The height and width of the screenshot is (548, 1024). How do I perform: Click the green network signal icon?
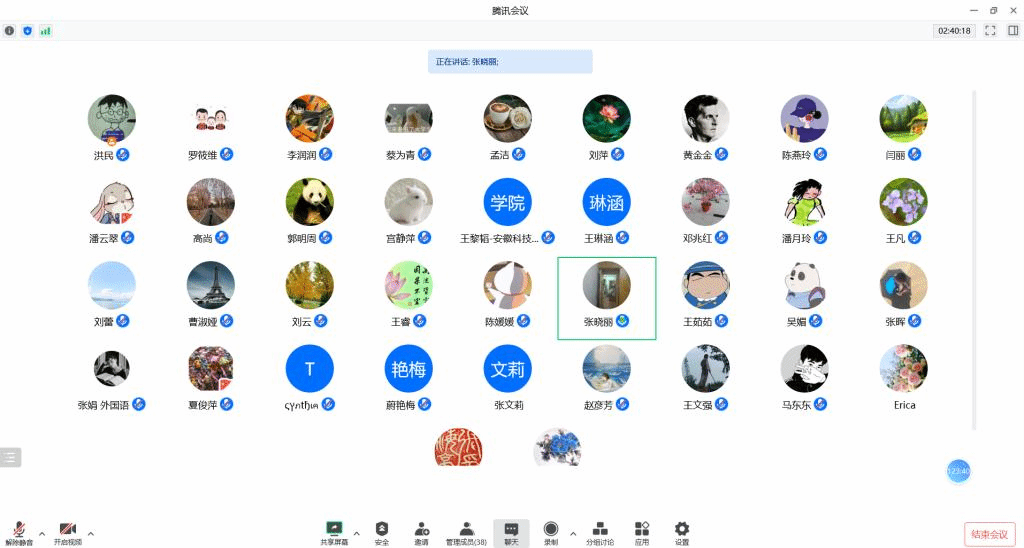pyautogui.click(x=45, y=31)
